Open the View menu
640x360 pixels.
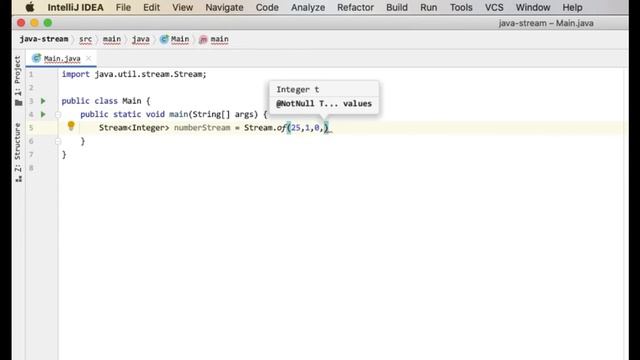[182, 7]
